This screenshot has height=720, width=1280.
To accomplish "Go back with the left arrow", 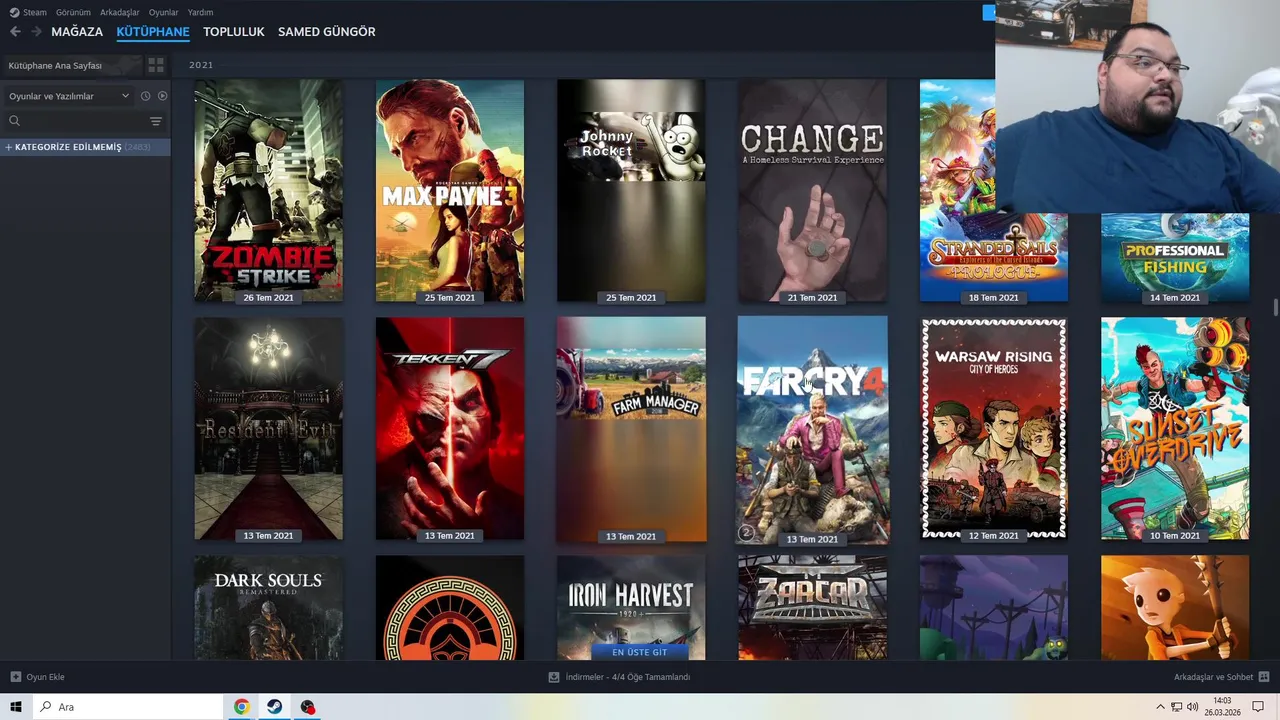I will coord(15,32).
